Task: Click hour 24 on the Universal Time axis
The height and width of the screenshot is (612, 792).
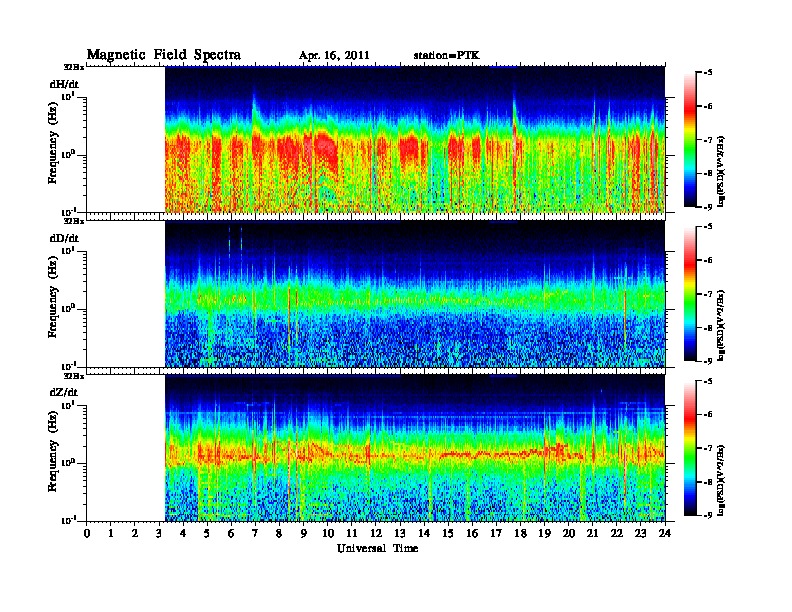Action: [x=665, y=534]
